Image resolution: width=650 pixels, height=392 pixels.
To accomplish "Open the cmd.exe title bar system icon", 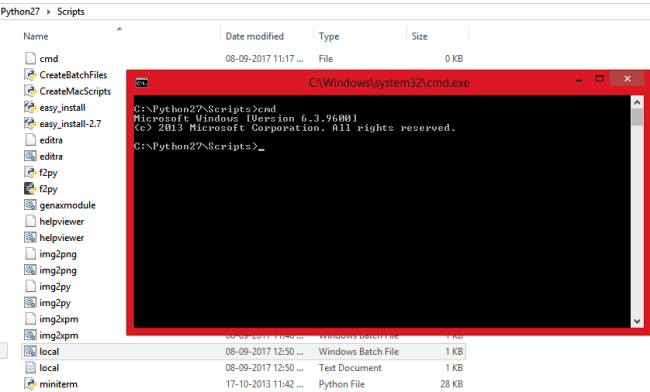I will click(142, 83).
